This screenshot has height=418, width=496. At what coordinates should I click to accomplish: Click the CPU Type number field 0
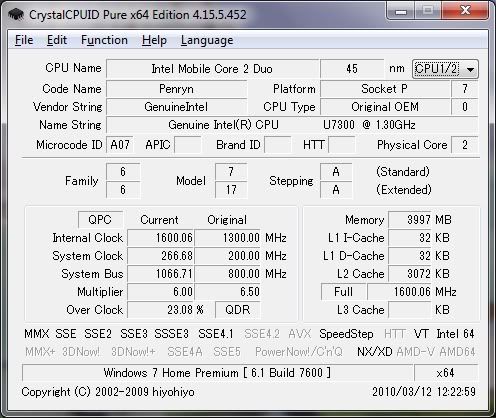pyautogui.click(x=465, y=107)
